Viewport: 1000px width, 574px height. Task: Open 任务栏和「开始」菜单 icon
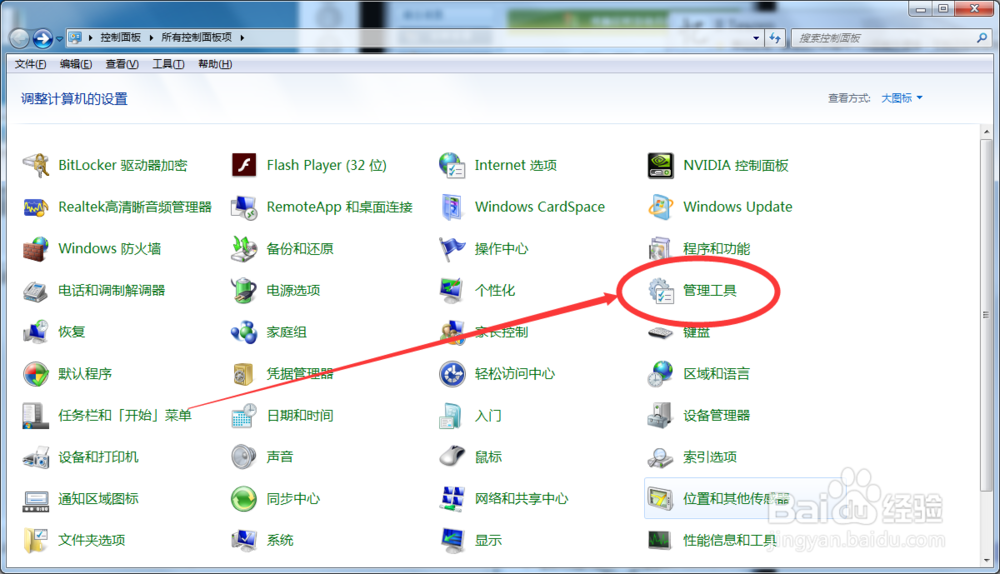[36, 416]
